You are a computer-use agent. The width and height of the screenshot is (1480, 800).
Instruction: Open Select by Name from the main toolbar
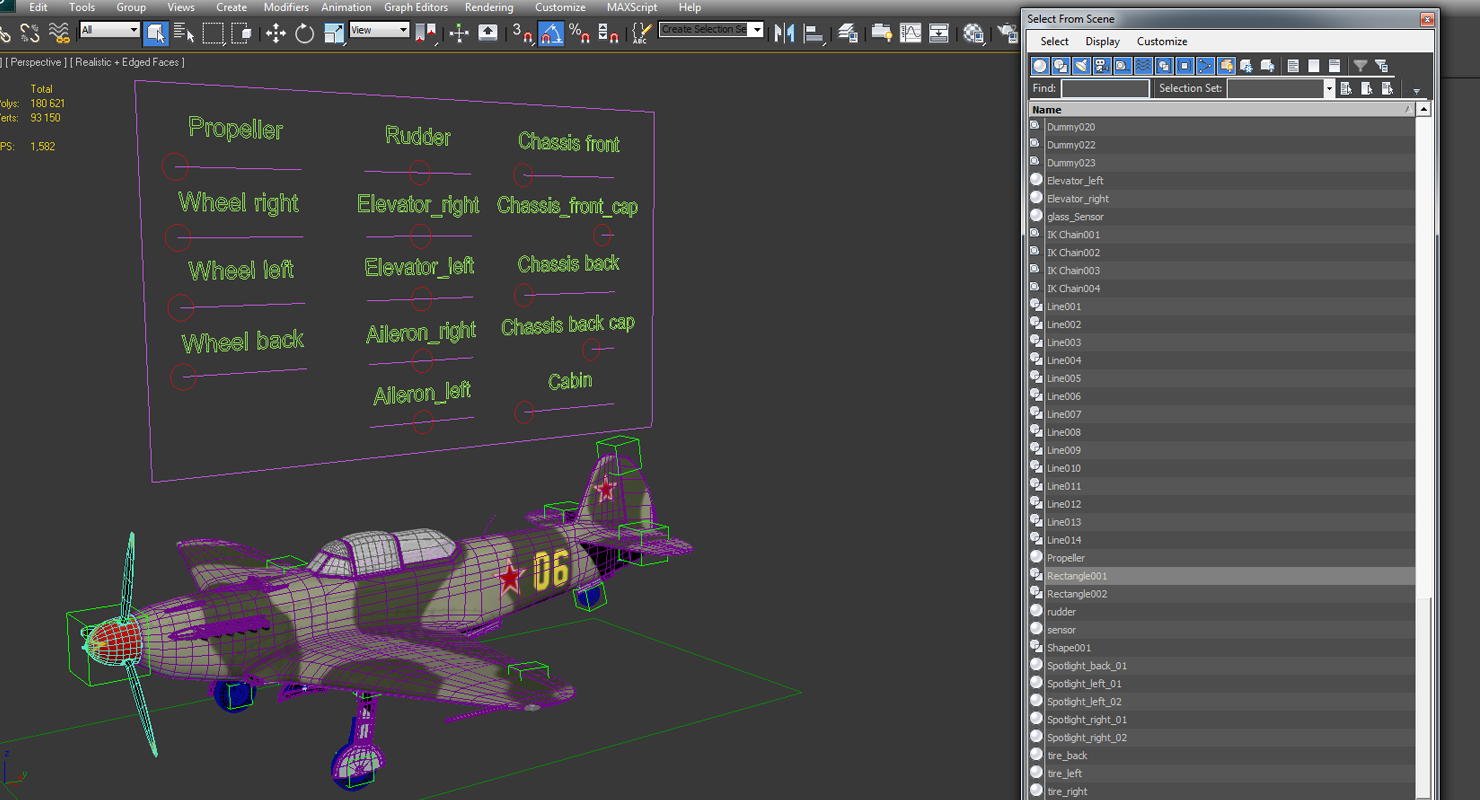(x=184, y=32)
